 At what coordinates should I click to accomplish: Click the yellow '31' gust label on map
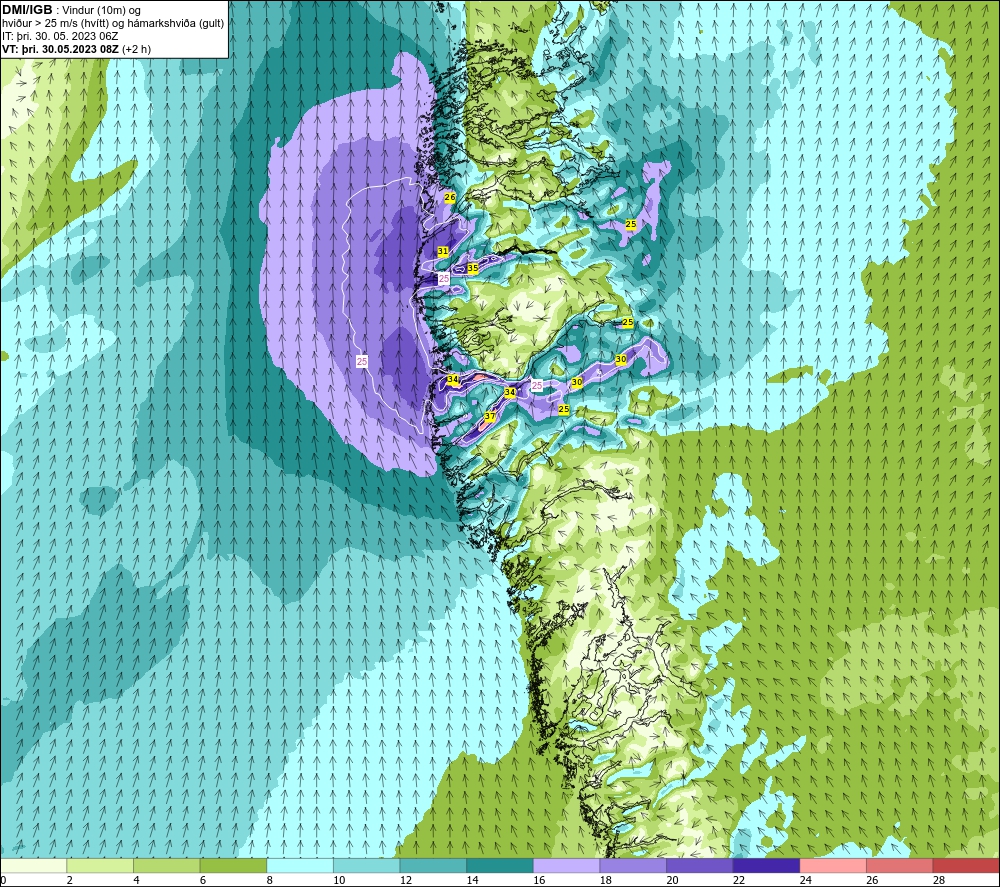pyautogui.click(x=443, y=251)
